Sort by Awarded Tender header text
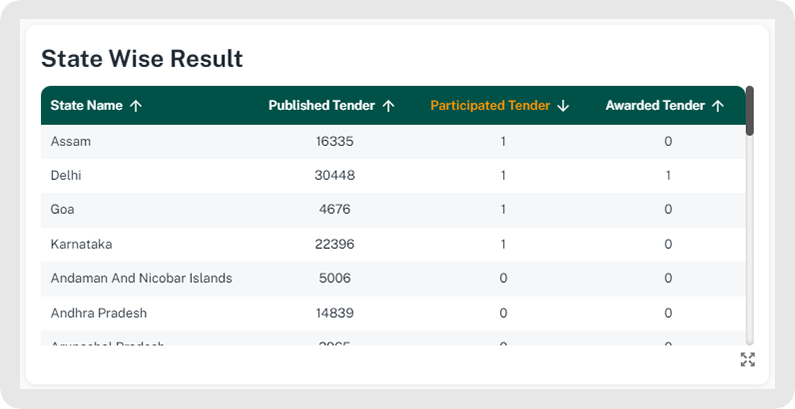Screen dimensions: 795x409 [655, 106]
